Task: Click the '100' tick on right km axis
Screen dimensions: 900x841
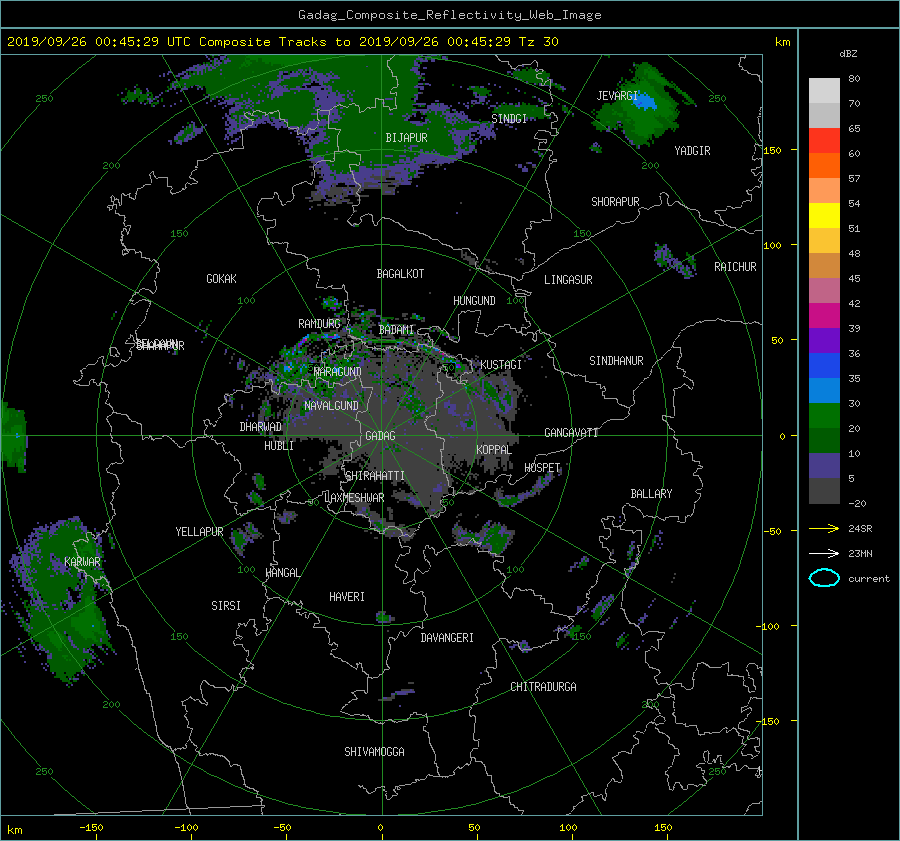Action: [772, 246]
